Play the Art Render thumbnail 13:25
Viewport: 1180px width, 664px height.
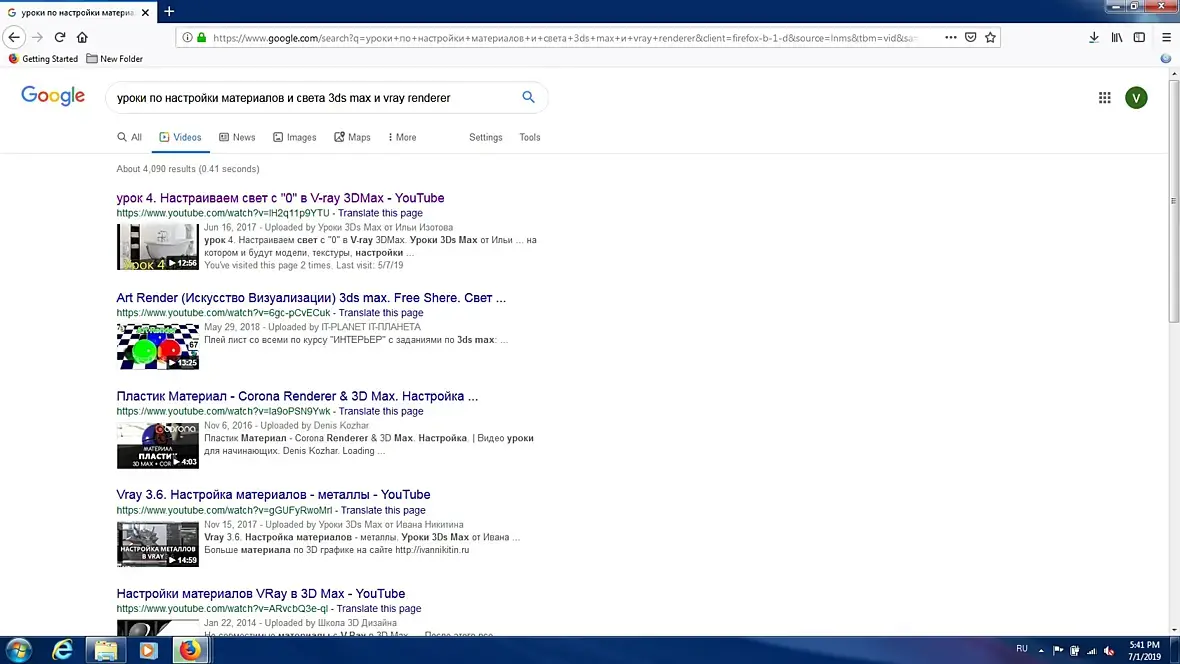(157, 346)
